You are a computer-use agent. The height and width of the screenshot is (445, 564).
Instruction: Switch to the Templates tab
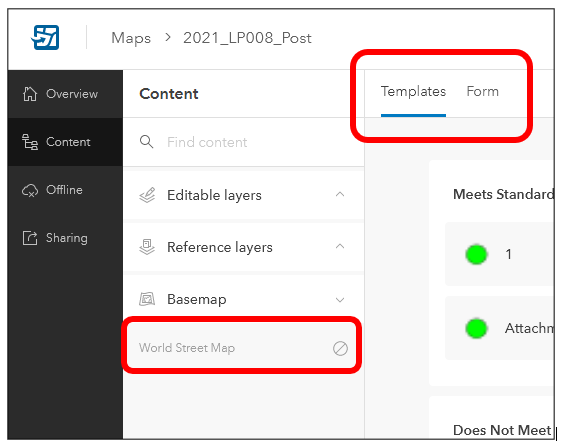(x=413, y=92)
